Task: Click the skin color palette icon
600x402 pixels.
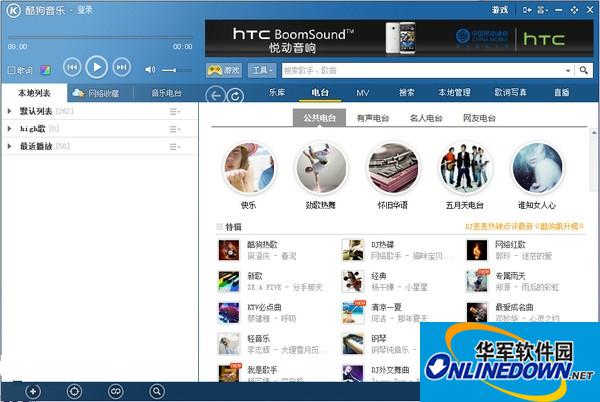Action: pos(44,70)
